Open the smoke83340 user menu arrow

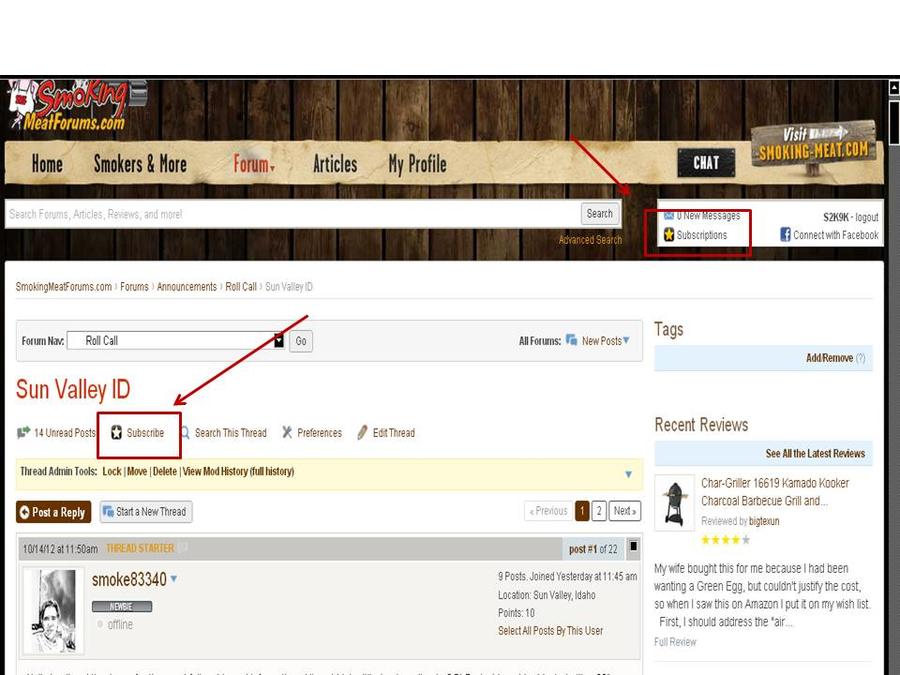pyautogui.click(x=174, y=579)
